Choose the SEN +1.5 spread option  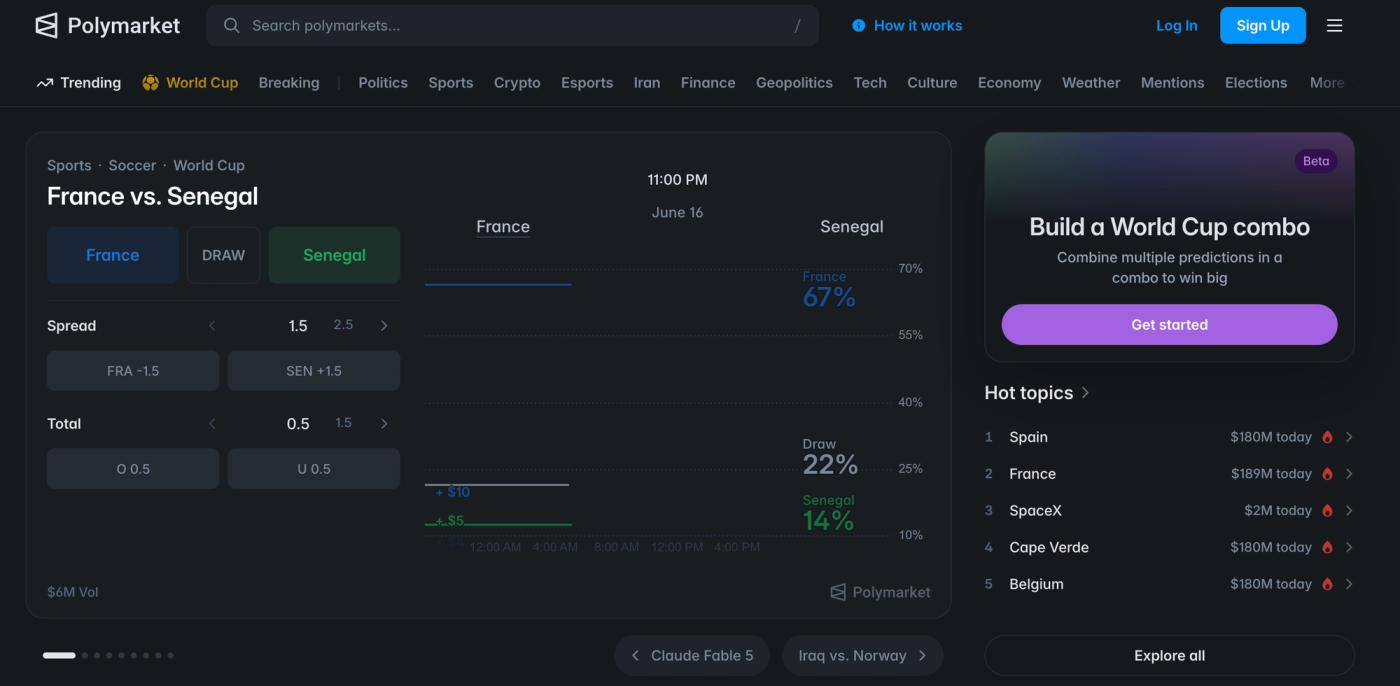tap(314, 371)
